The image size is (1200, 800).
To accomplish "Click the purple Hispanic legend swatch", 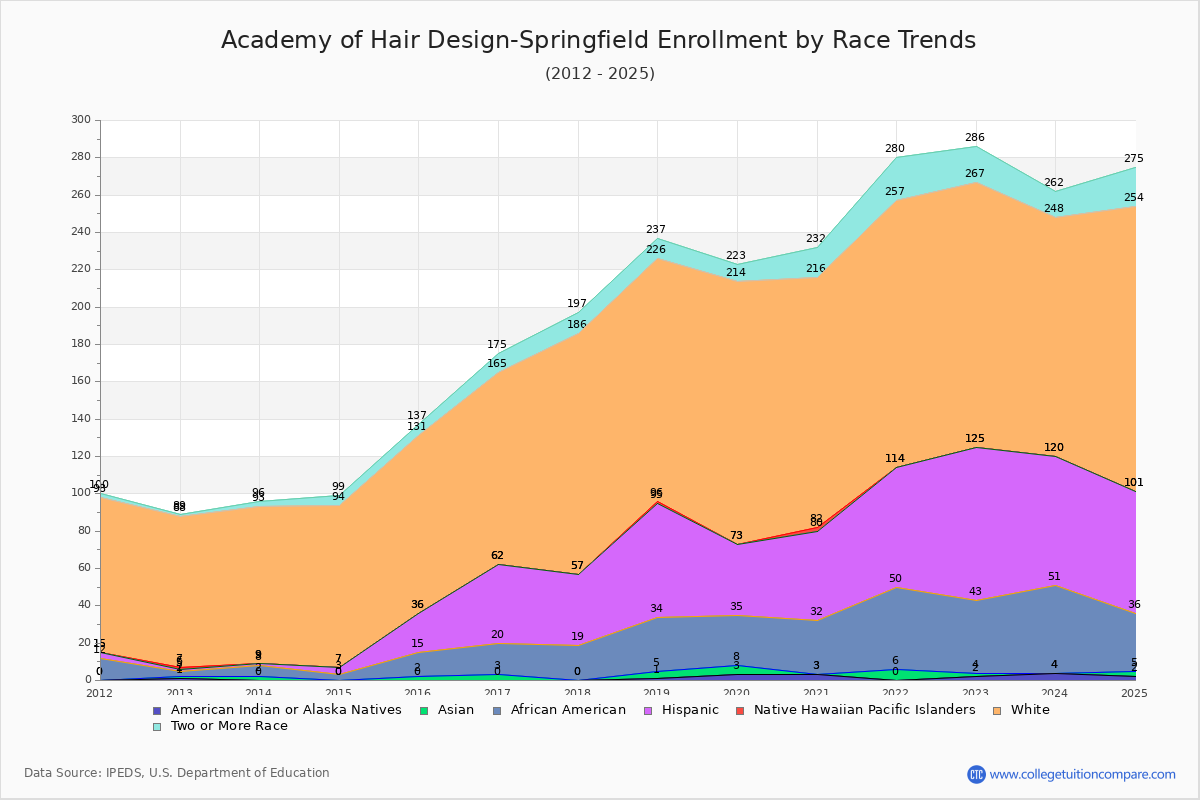I will 646,710.
